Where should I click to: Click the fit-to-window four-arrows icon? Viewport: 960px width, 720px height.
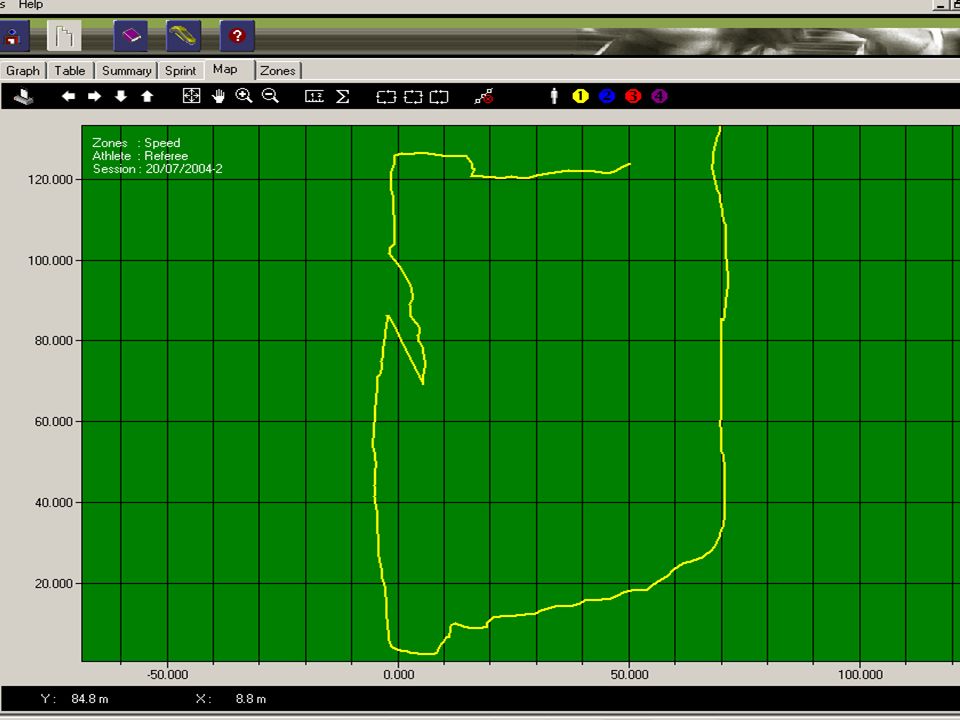(x=192, y=96)
